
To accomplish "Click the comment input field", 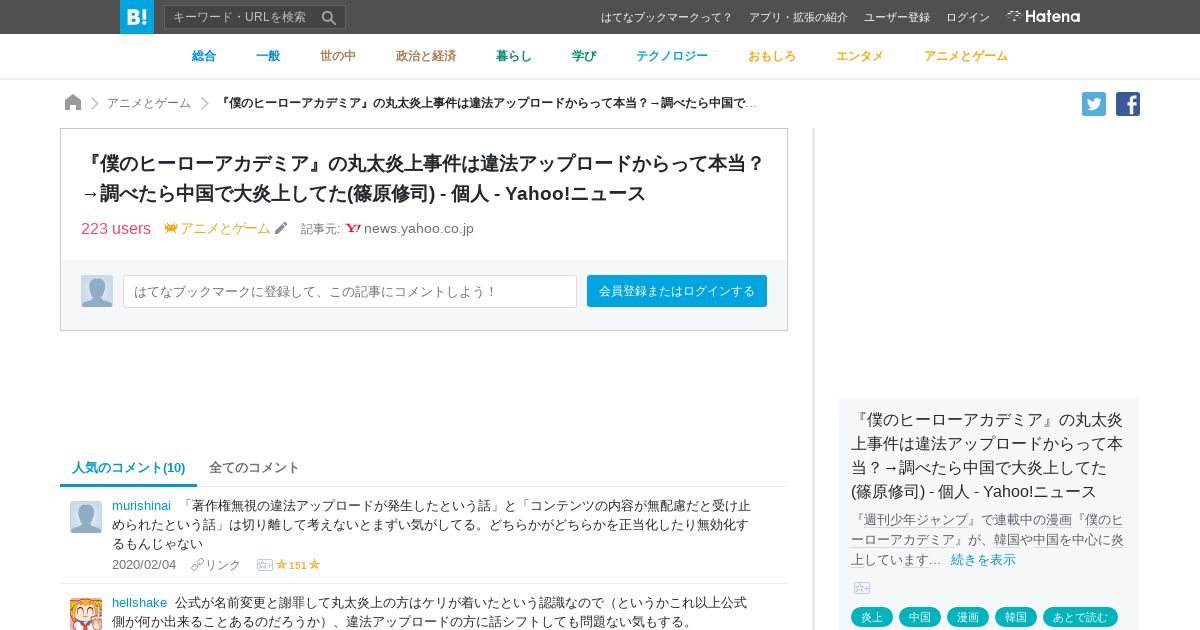I will click(350, 291).
